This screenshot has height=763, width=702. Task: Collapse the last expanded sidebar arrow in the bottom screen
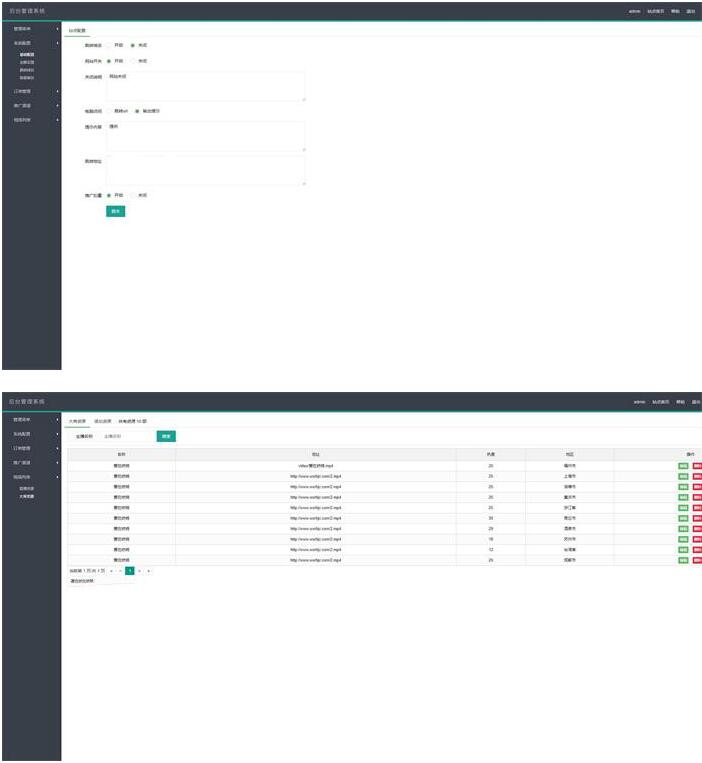coord(57,477)
